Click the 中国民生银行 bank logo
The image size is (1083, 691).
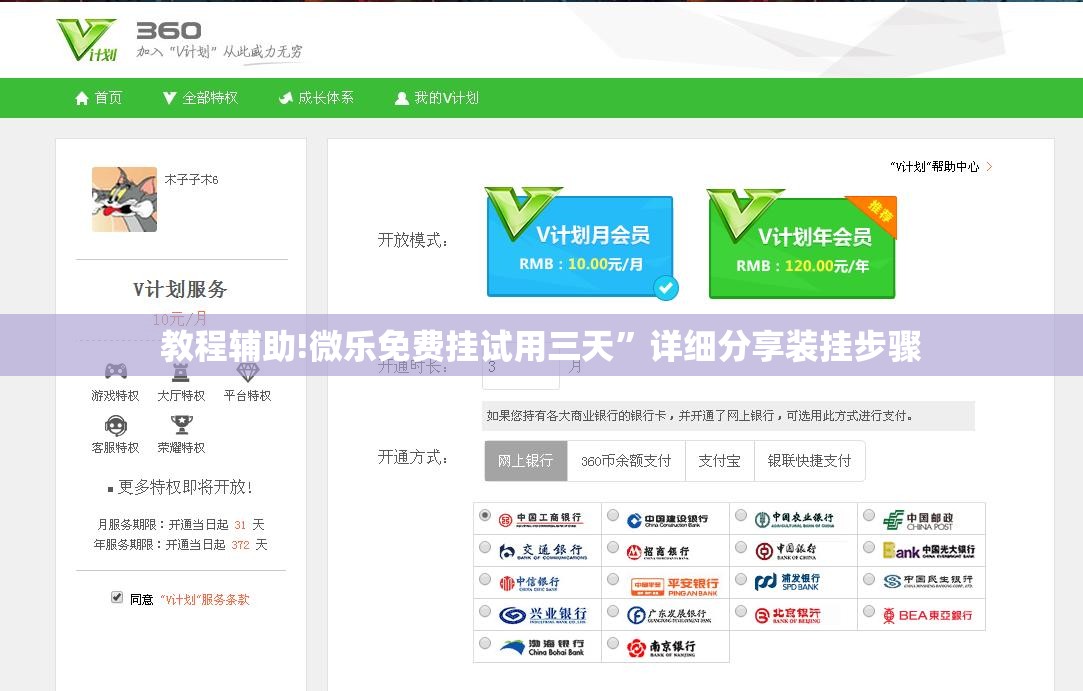tap(928, 581)
